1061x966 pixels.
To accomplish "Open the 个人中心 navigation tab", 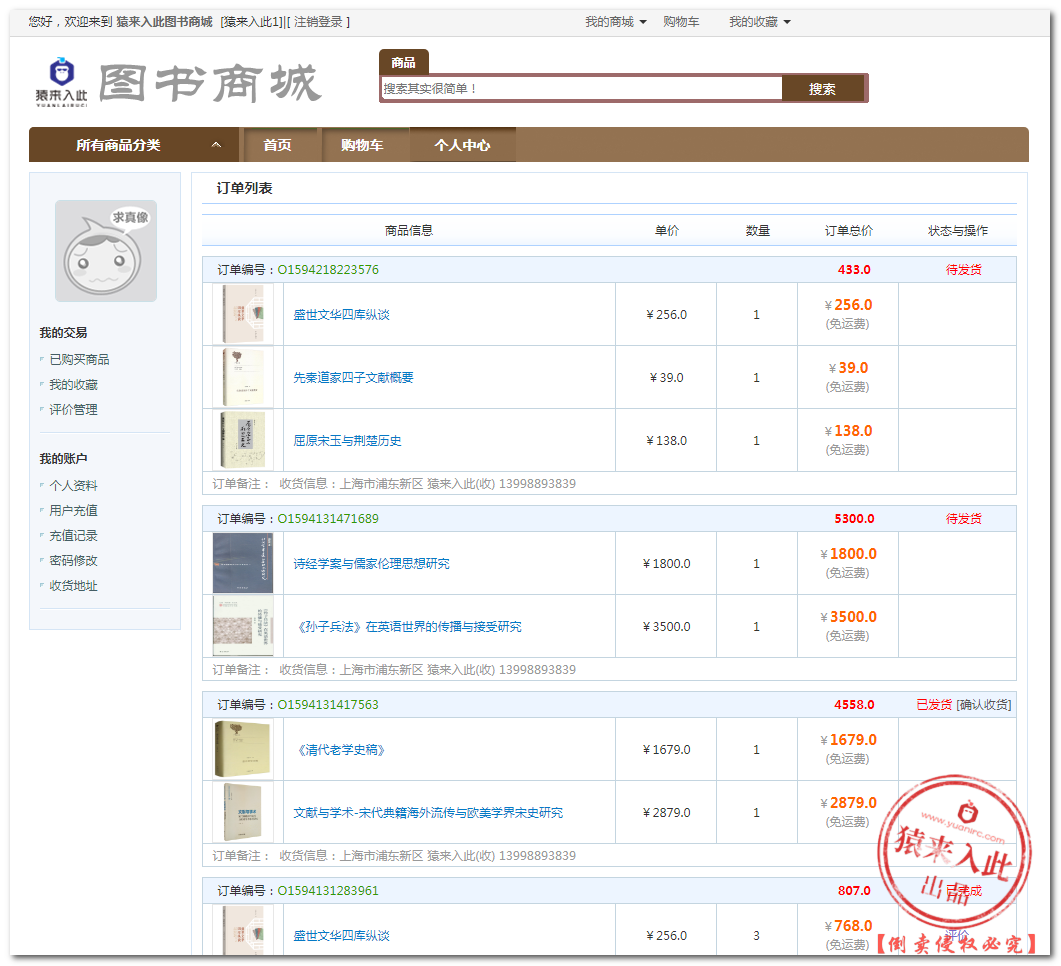I will click(462, 145).
